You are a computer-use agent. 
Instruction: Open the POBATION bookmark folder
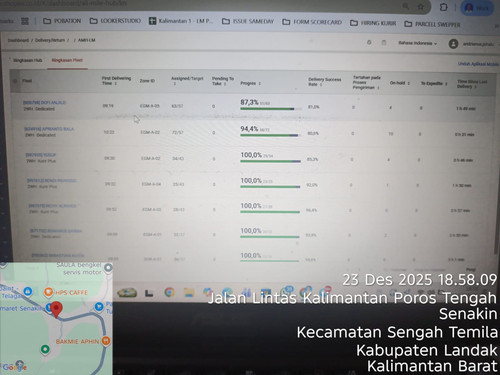click(62, 21)
